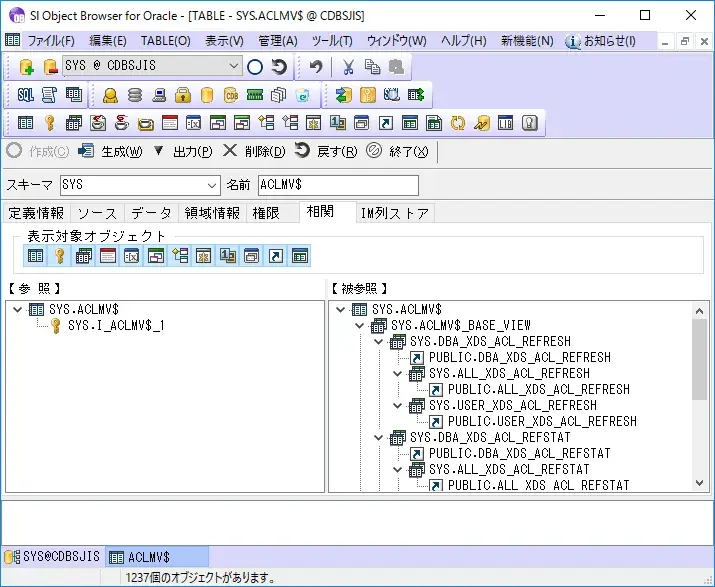Click the 名前 input field containing ACLMV$
The image size is (715, 587).
click(x=337, y=185)
